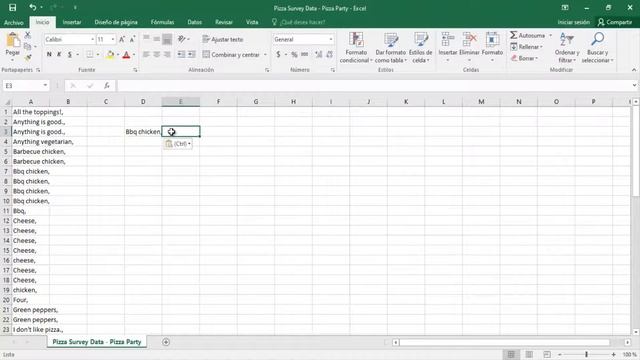Click the Compartir button
The width and height of the screenshot is (640, 360).
click(x=615, y=22)
